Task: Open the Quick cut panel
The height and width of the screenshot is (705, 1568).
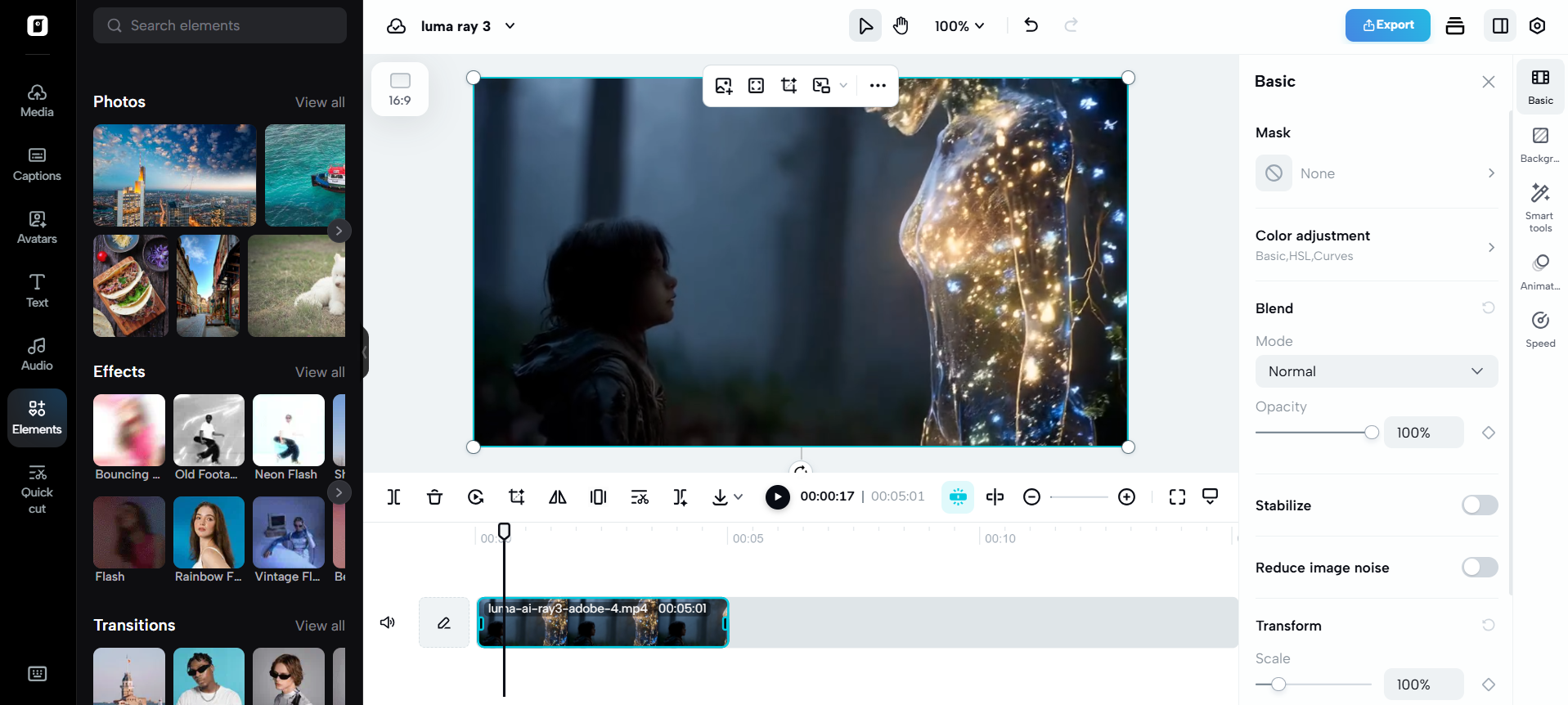Action: [x=37, y=489]
